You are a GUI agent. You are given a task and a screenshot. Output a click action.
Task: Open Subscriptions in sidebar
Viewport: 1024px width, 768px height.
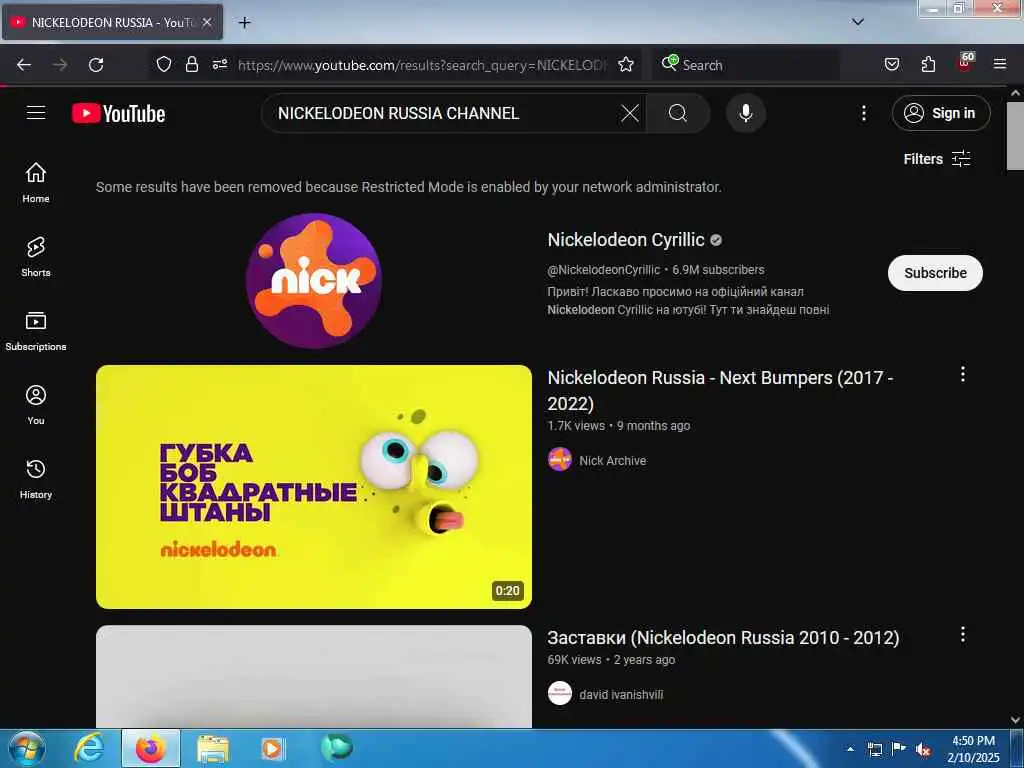click(x=36, y=330)
